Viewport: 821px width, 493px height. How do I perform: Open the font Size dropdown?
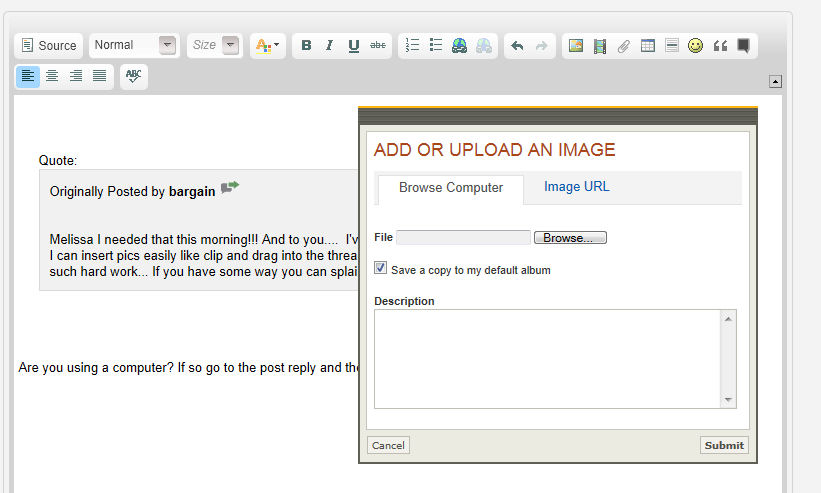[216, 45]
